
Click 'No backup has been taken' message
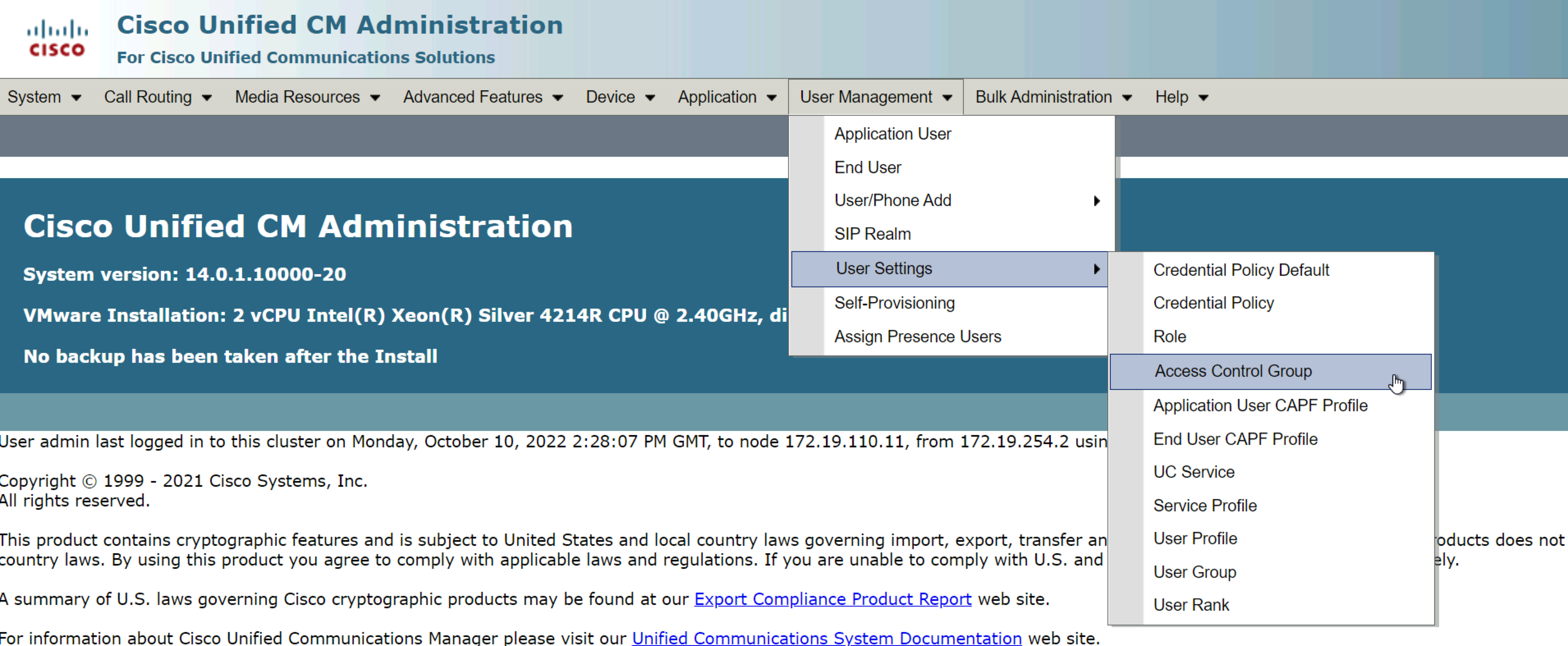click(x=230, y=356)
